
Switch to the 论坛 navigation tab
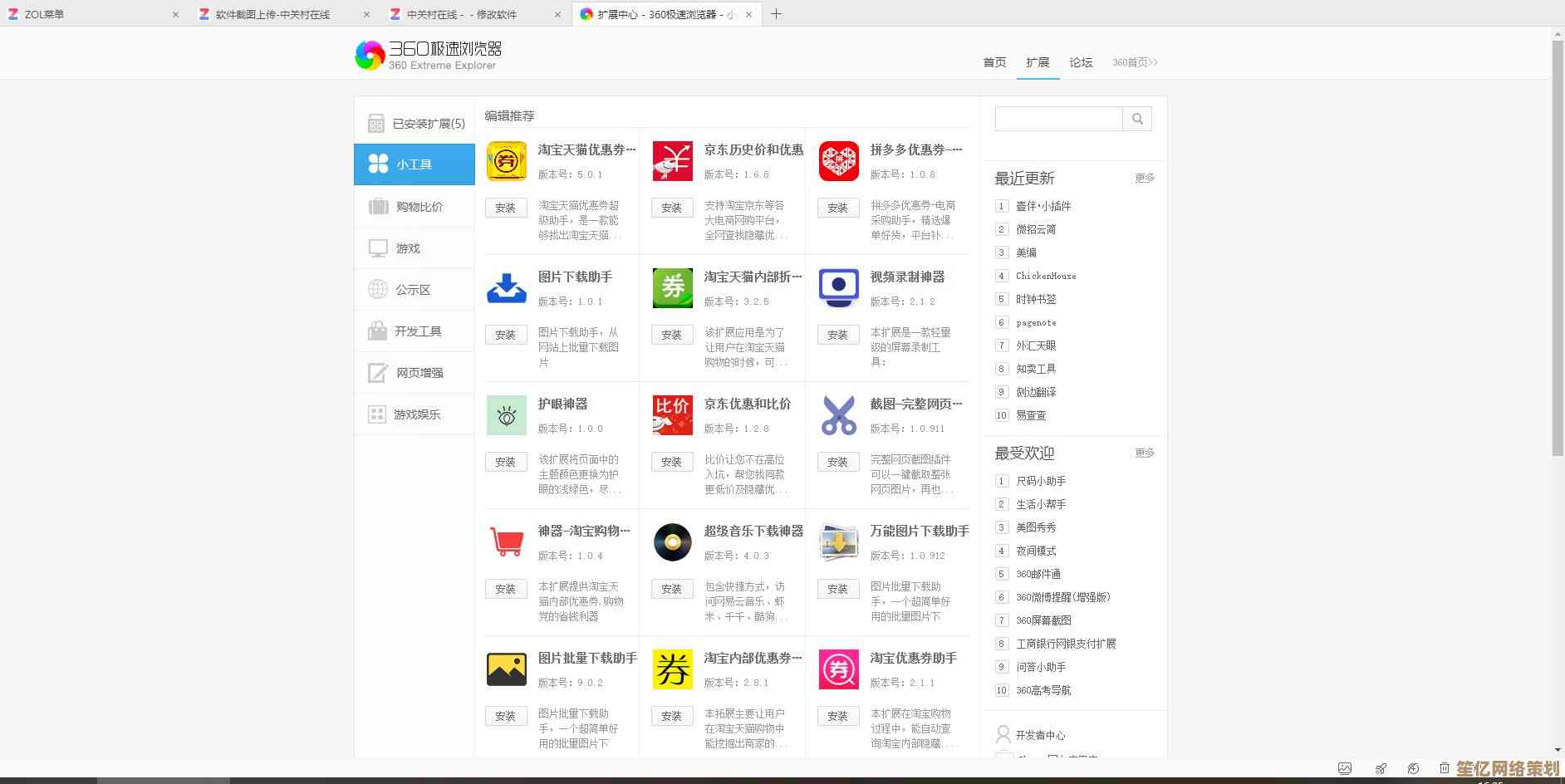tap(1080, 62)
